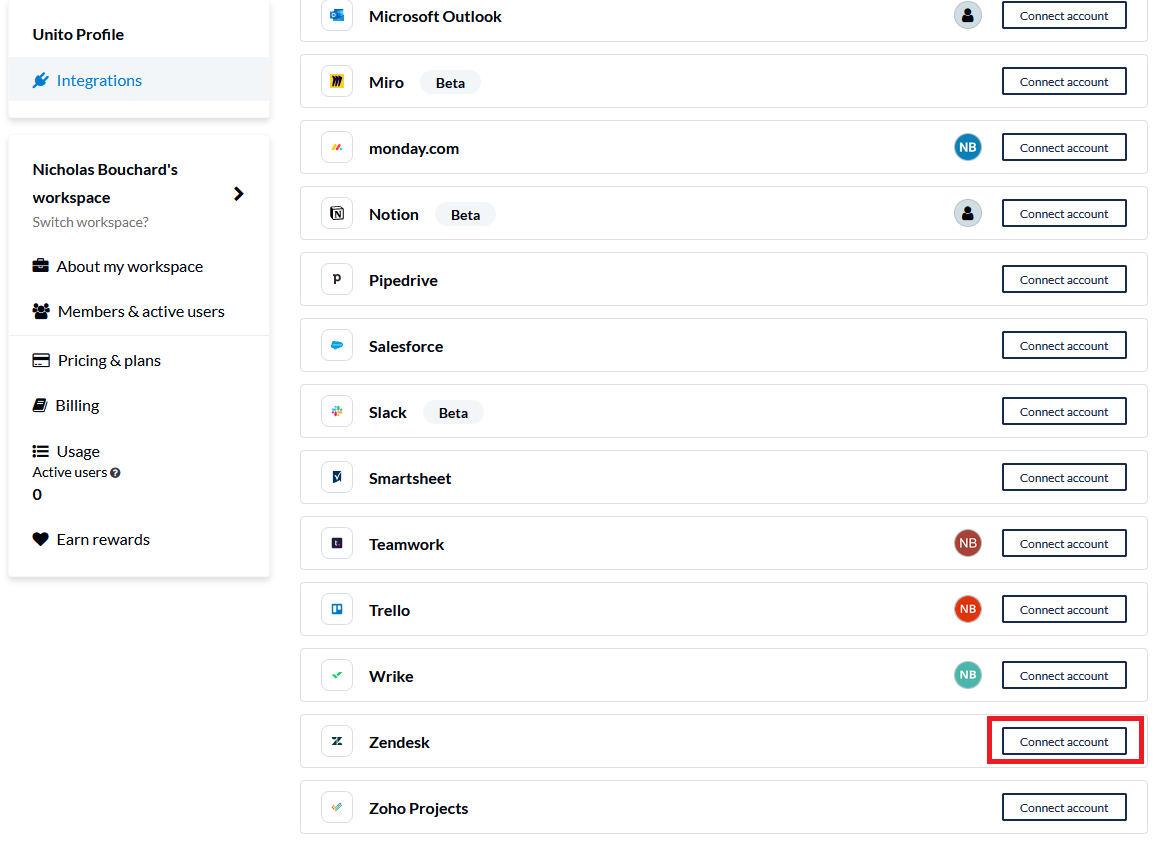Click the credit card icon for Pricing & plans
The image size is (1156, 845).
(x=41, y=360)
